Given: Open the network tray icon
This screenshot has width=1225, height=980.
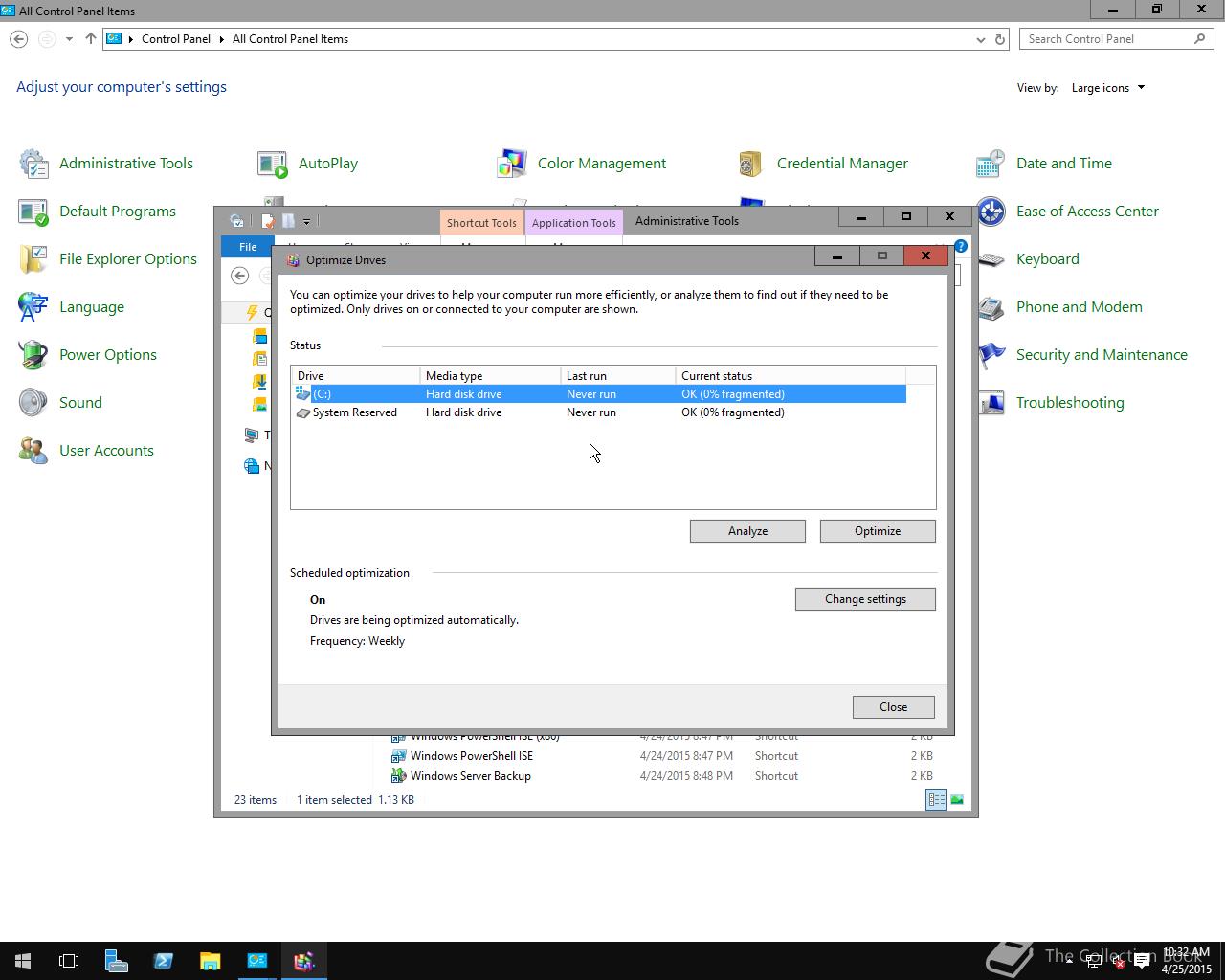Looking at the screenshot, I should point(1095,962).
